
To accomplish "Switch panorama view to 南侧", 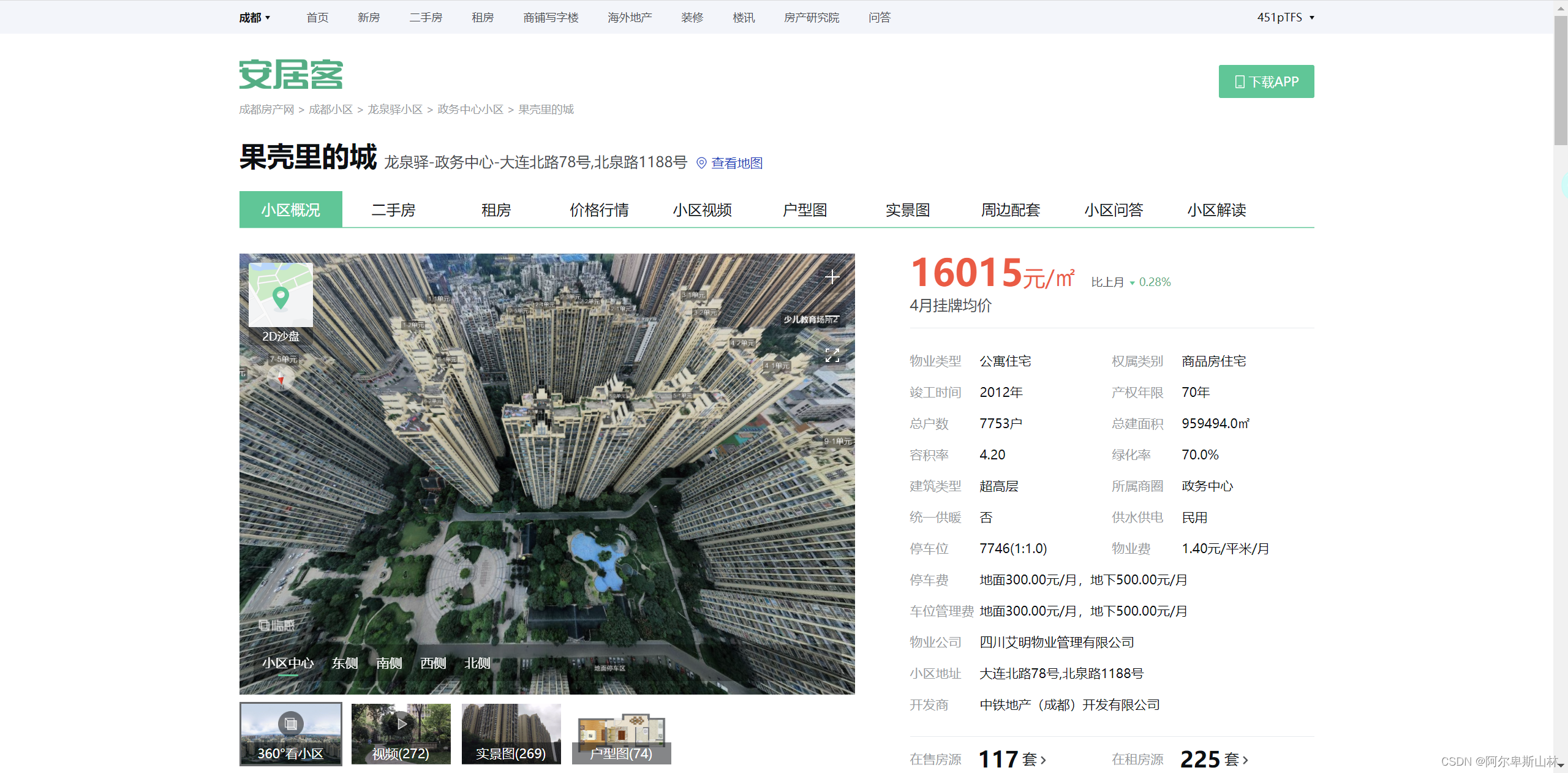I will click(x=389, y=663).
